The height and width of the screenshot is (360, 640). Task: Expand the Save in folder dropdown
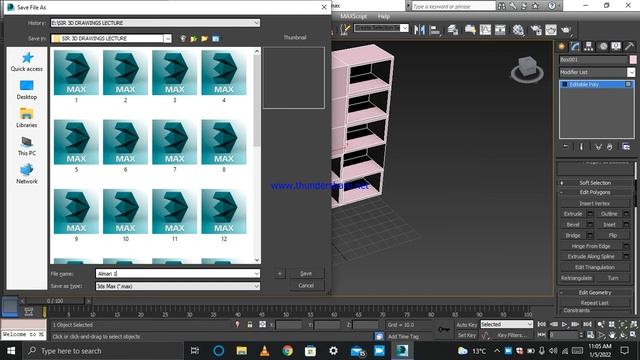168,38
